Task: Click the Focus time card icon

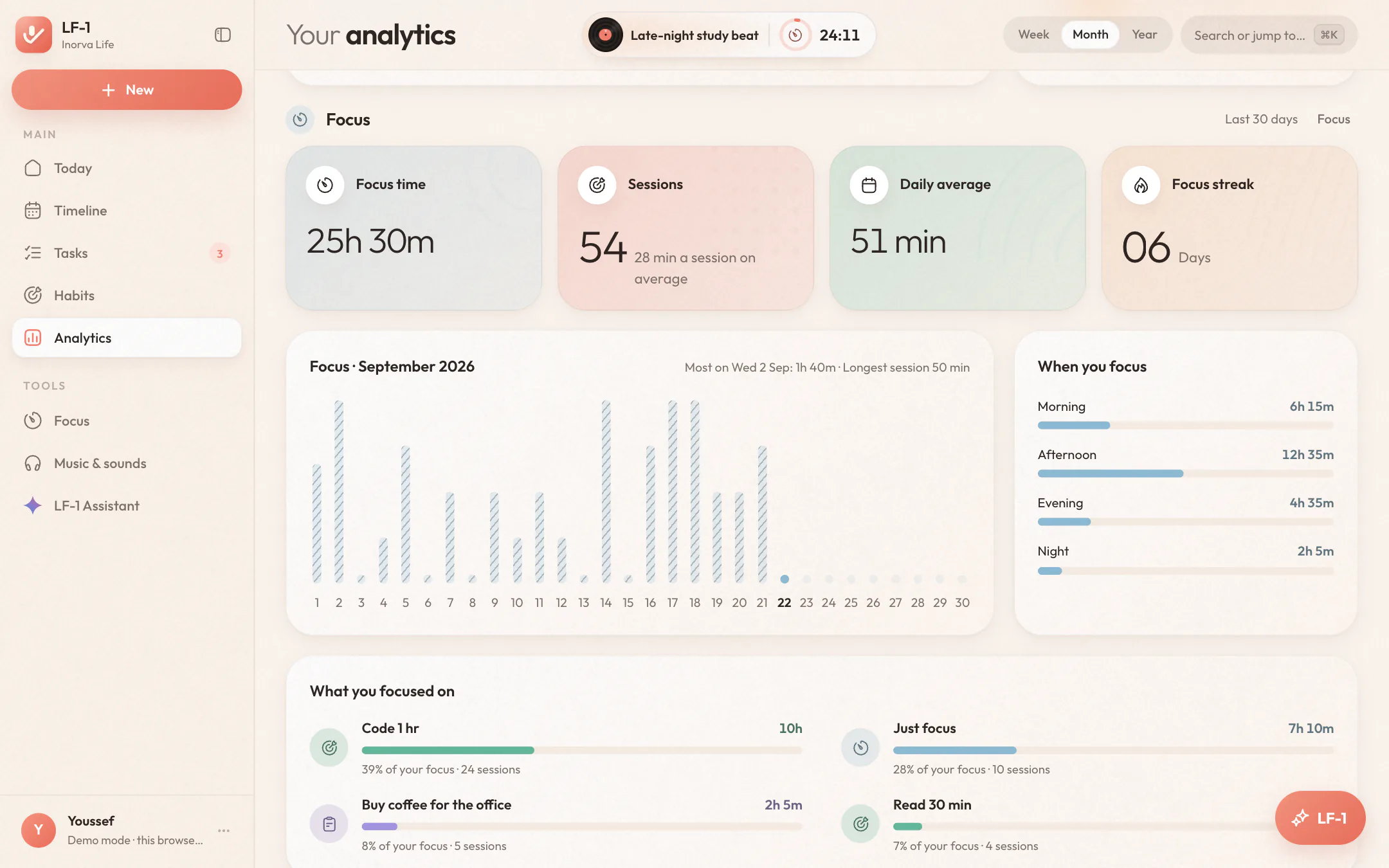Action: tap(325, 185)
